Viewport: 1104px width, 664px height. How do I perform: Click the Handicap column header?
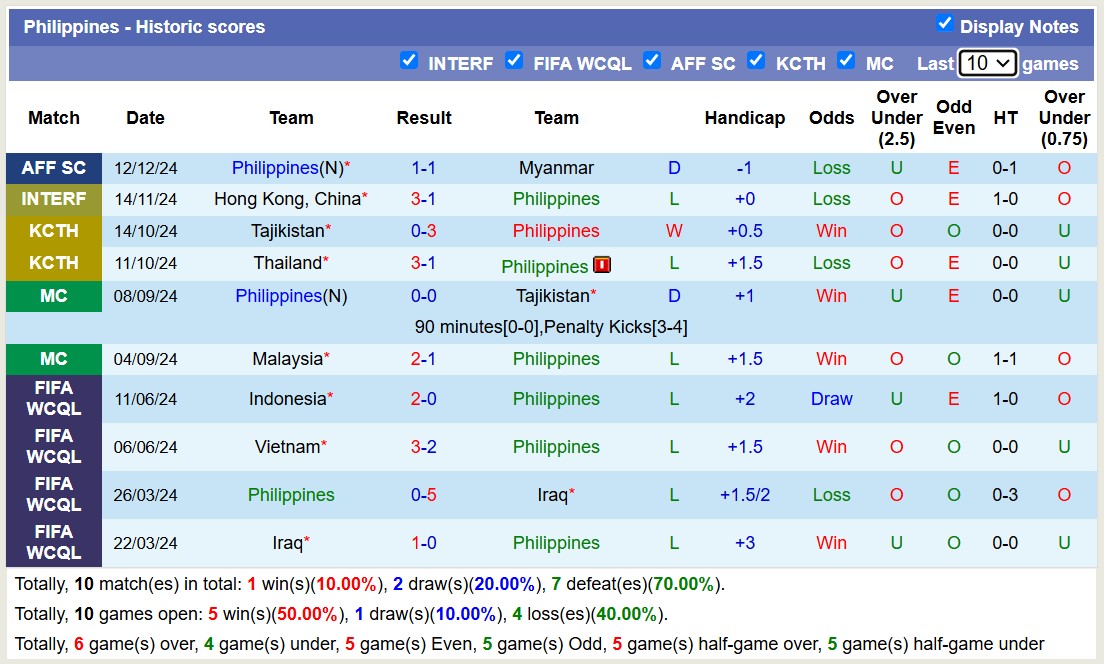click(x=745, y=117)
